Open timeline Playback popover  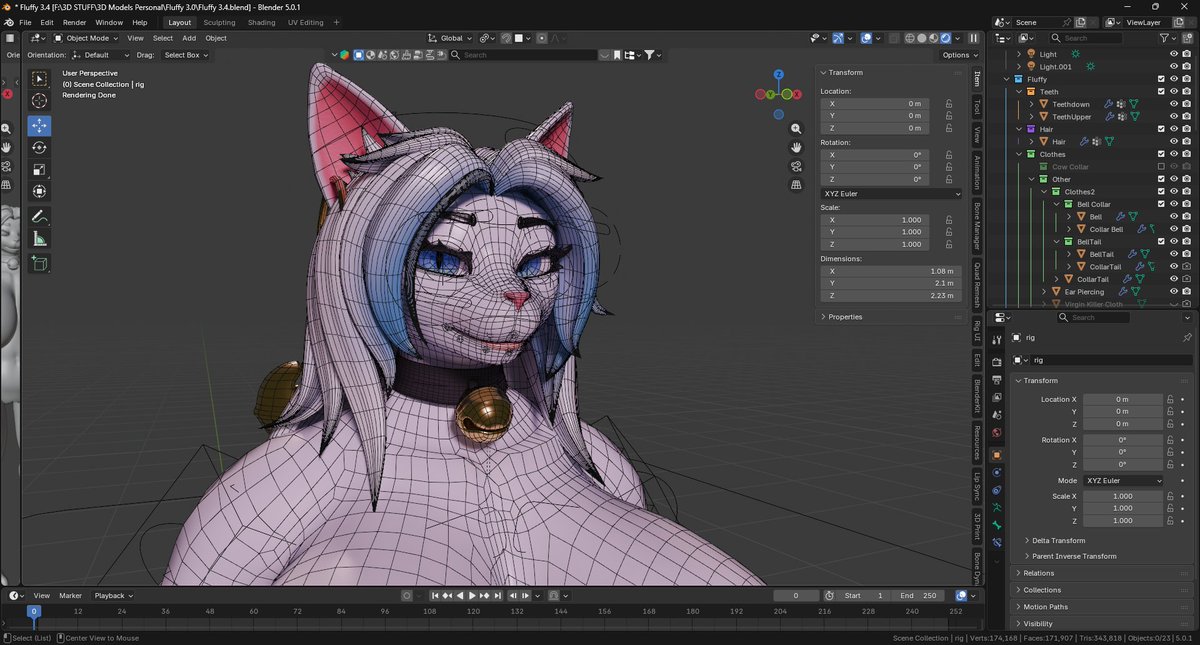(x=113, y=596)
